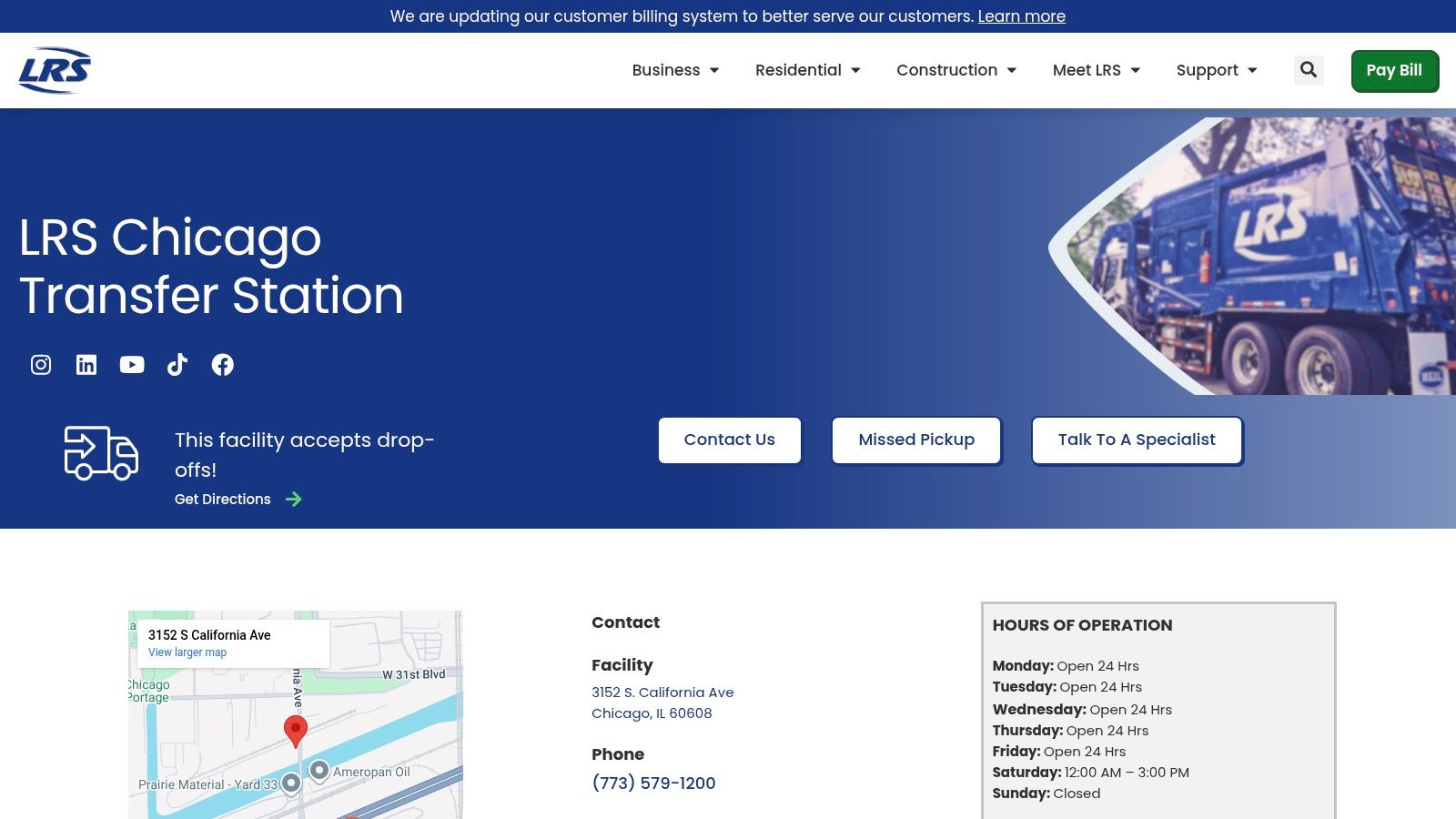Click the Saturday 12:00 AM – 3:00 PM hours
This screenshot has height=819, width=1456.
(1090, 773)
